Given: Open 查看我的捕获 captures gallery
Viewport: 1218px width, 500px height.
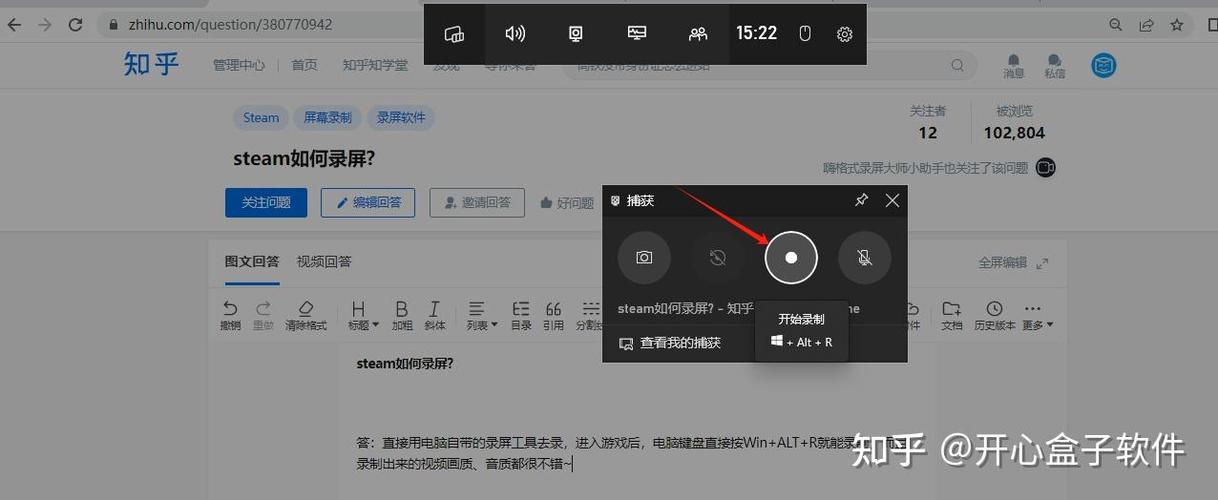Looking at the screenshot, I should (x=670, y=343).
